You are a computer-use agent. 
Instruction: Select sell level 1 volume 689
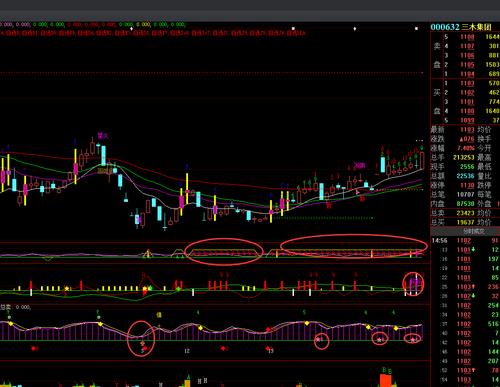pos(494,74)
